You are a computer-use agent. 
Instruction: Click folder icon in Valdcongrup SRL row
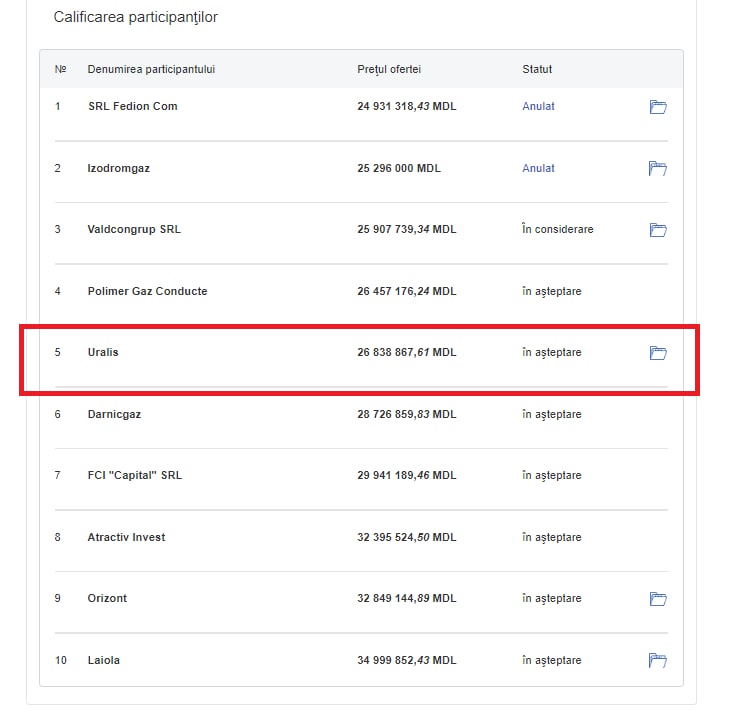pyautogui.click(x=658, y=230)
